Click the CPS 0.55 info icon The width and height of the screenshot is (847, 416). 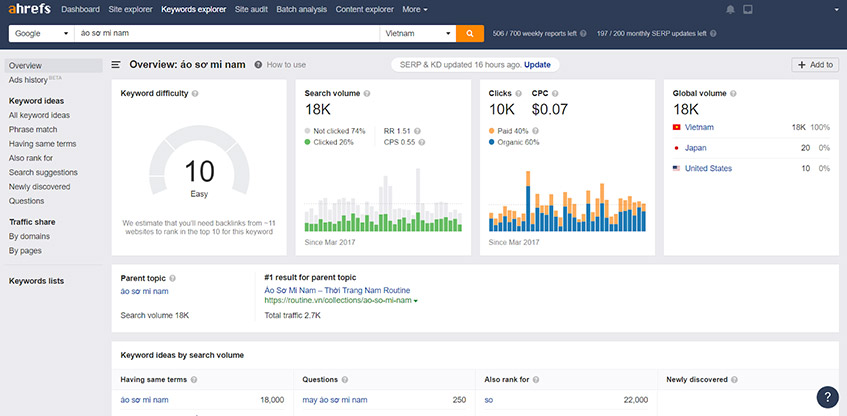[x=421, y=143]
